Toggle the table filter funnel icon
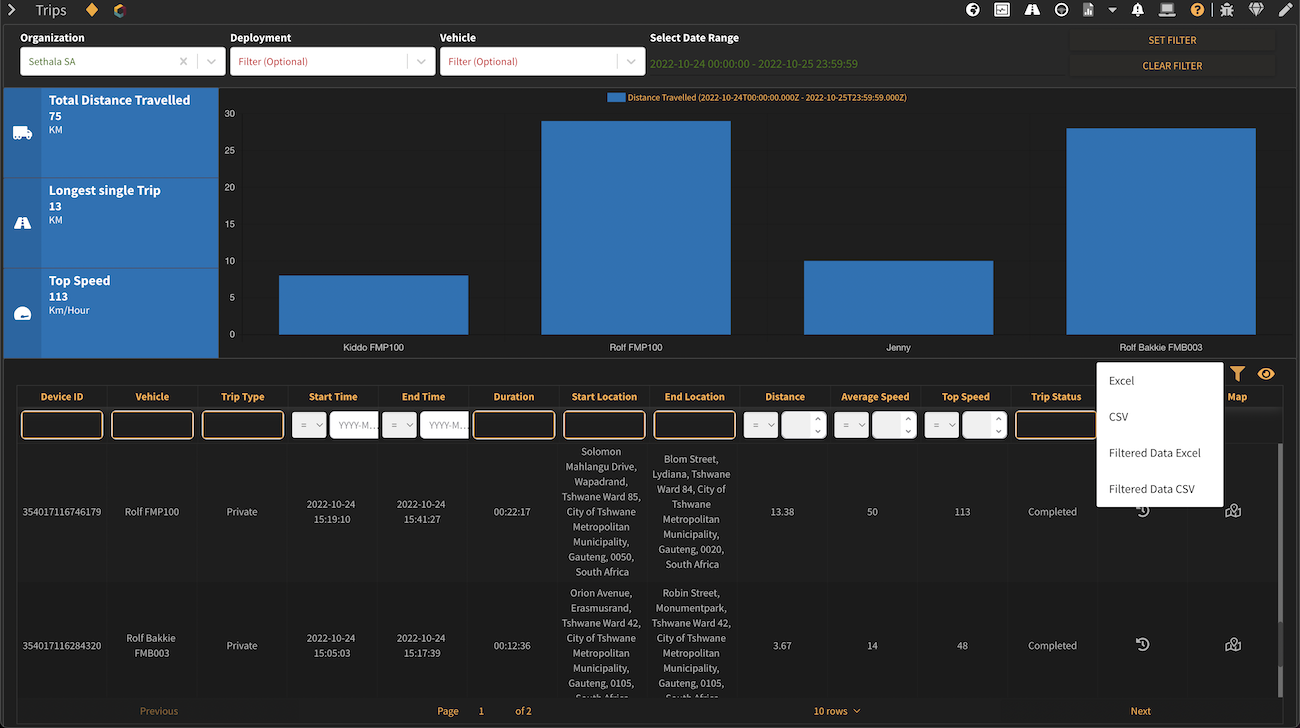 pos(1237,374)
